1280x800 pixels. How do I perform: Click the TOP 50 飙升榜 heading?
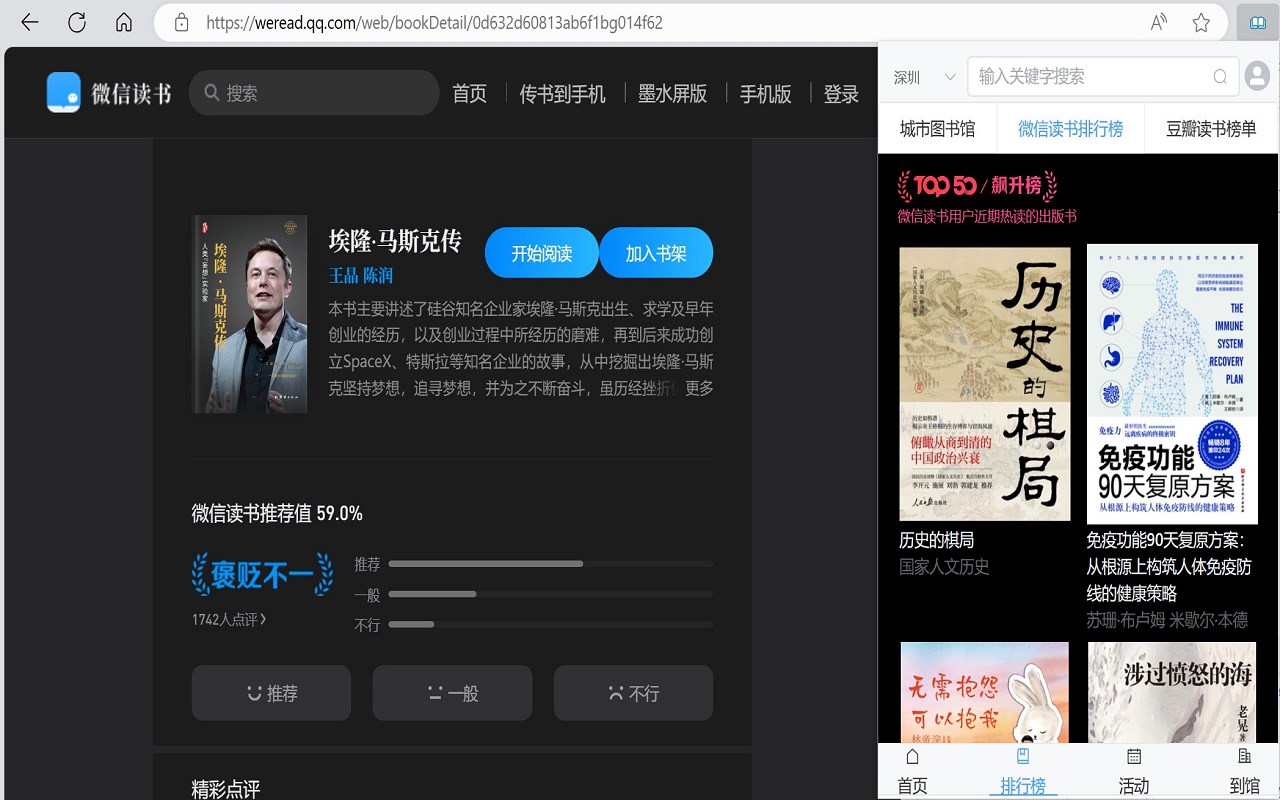977,185
